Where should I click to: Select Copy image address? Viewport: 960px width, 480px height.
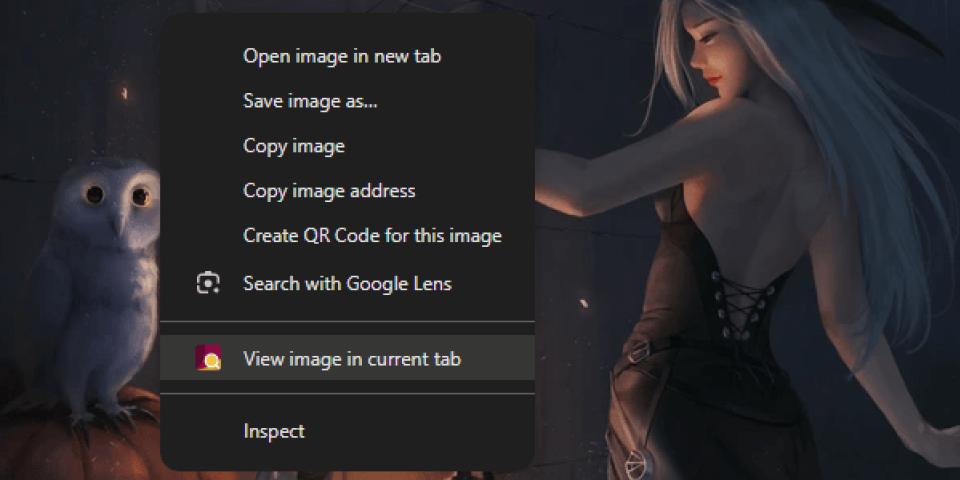click(x=347, y=190)
